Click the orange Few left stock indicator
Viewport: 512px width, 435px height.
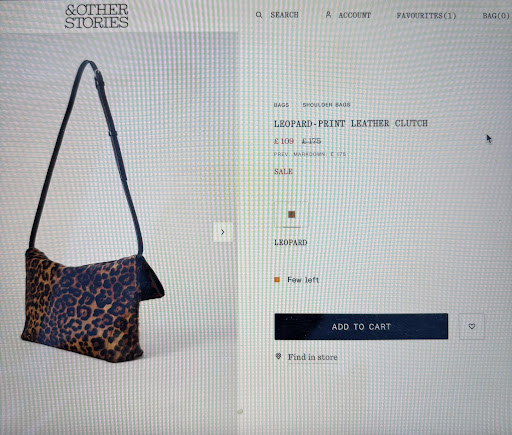pos(277,280)
